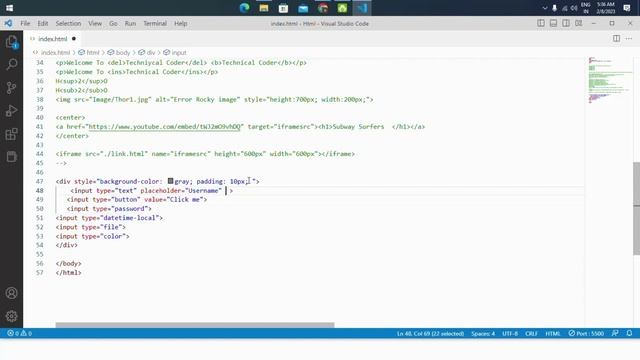
Task: Open File Explorer from taskbar
Action: (x=264, y=8)
